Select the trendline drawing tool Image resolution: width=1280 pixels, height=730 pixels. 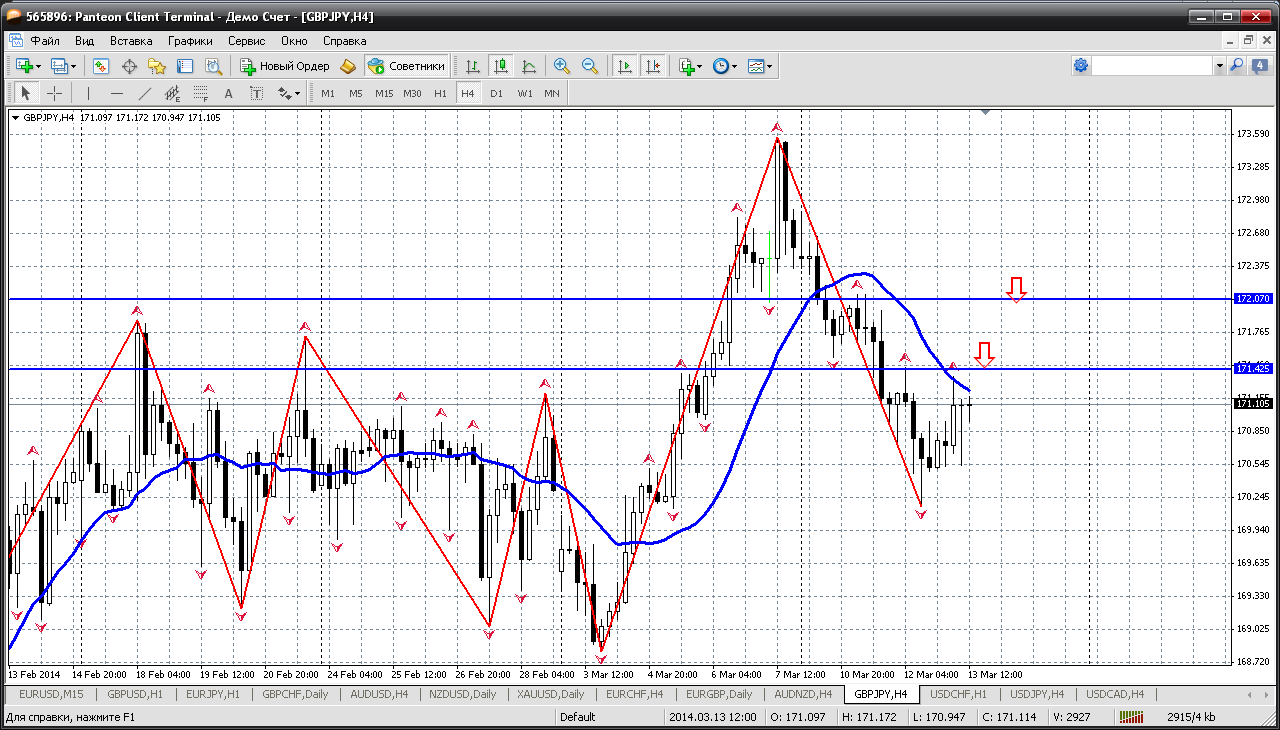coord(144,93)
